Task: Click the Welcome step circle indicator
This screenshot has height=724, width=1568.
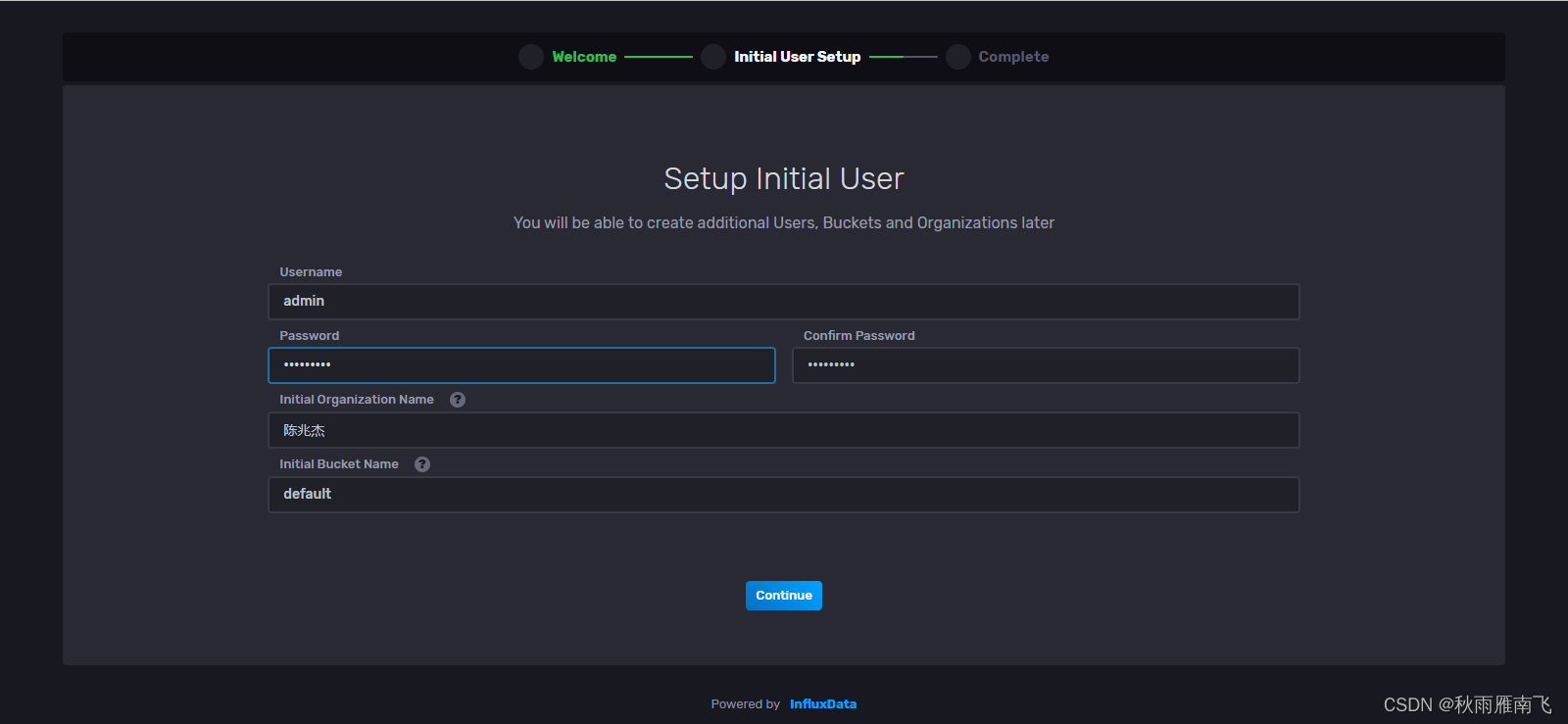Action: (x=531, y=57)
